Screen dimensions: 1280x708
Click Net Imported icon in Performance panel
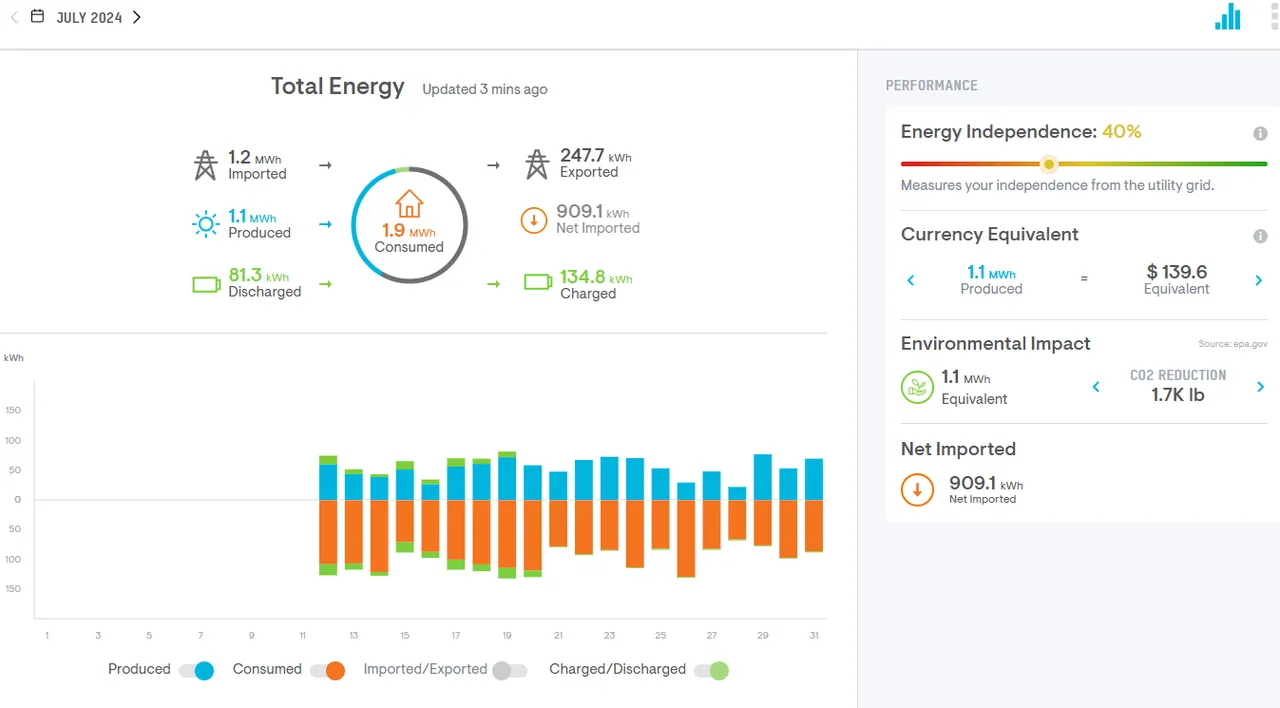(x=917, y=490)
